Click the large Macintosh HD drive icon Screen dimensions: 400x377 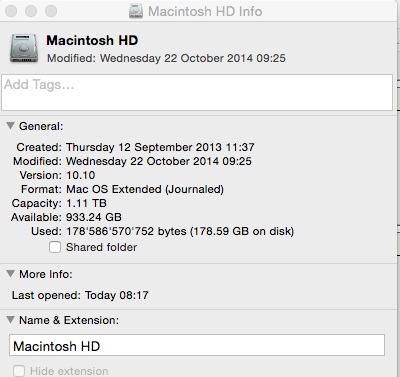[24, 48]
